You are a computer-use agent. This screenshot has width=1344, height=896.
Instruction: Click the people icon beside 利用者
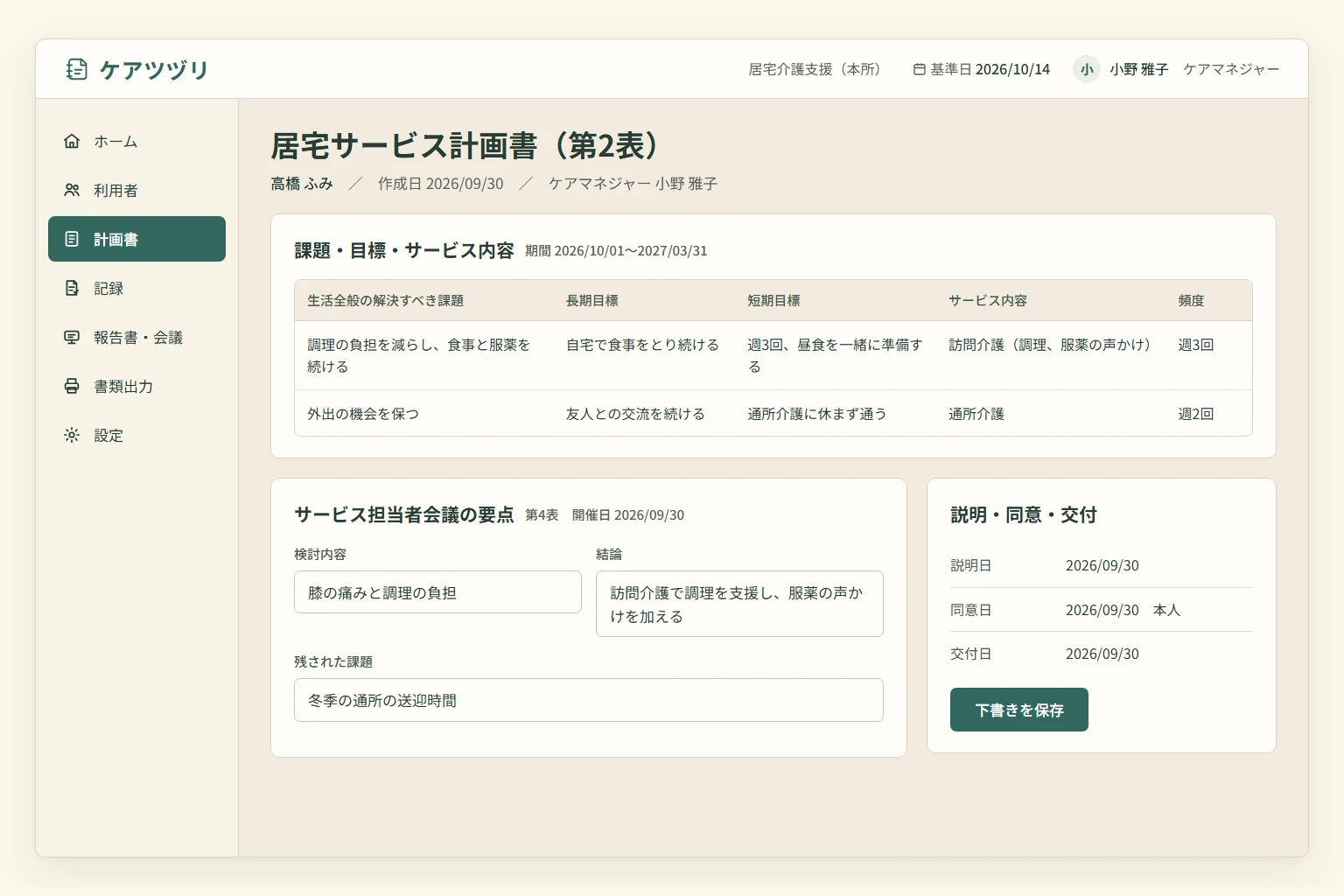72,190
